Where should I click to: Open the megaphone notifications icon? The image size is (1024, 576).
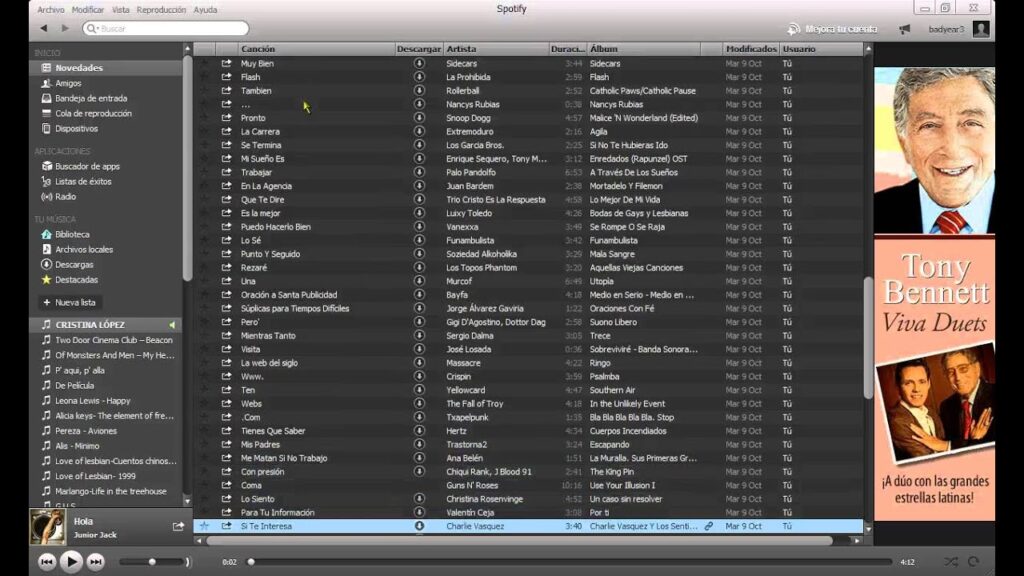tap(904, 29)
